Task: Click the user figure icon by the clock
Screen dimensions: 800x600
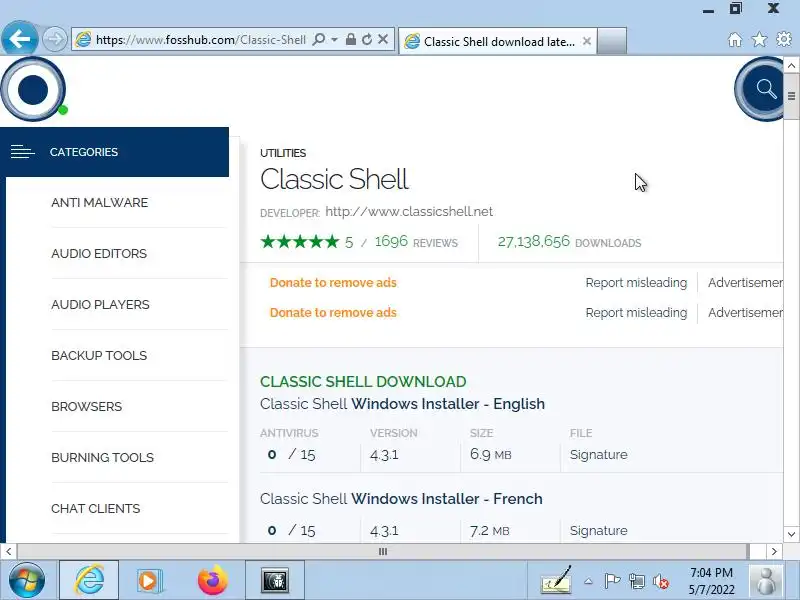Action: [x=766, y=580]
